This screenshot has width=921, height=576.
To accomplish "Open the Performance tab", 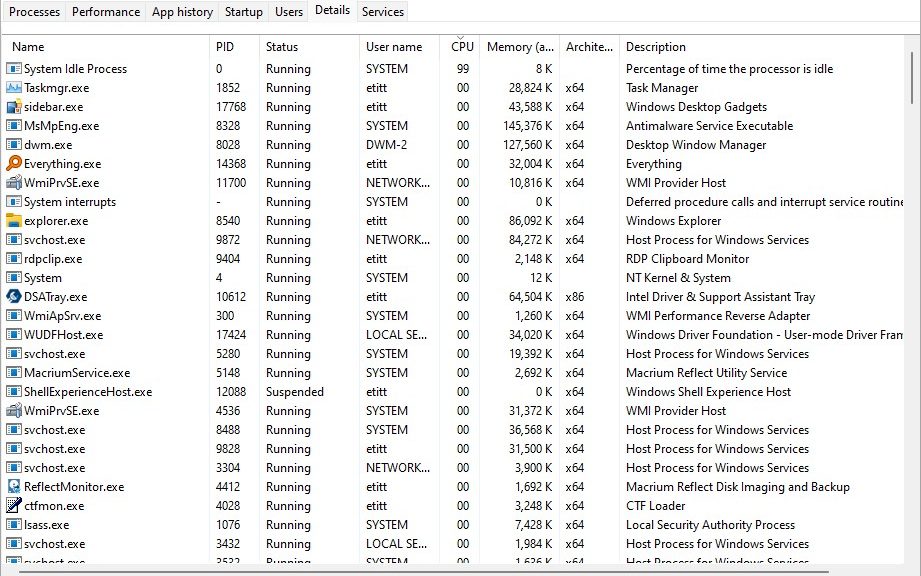I will coord(106,12).
